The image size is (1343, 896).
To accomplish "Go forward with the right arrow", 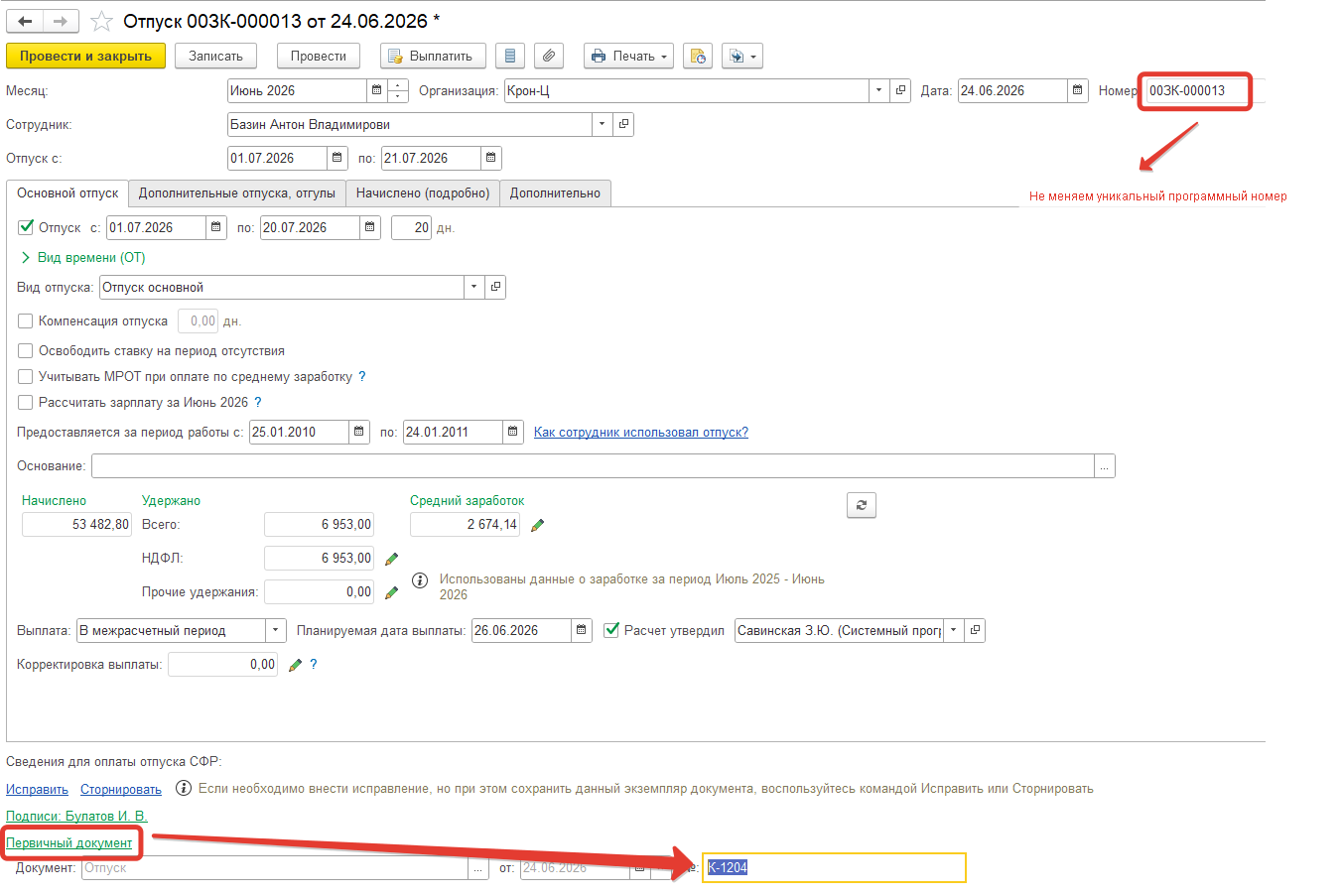I will [61, 21].
